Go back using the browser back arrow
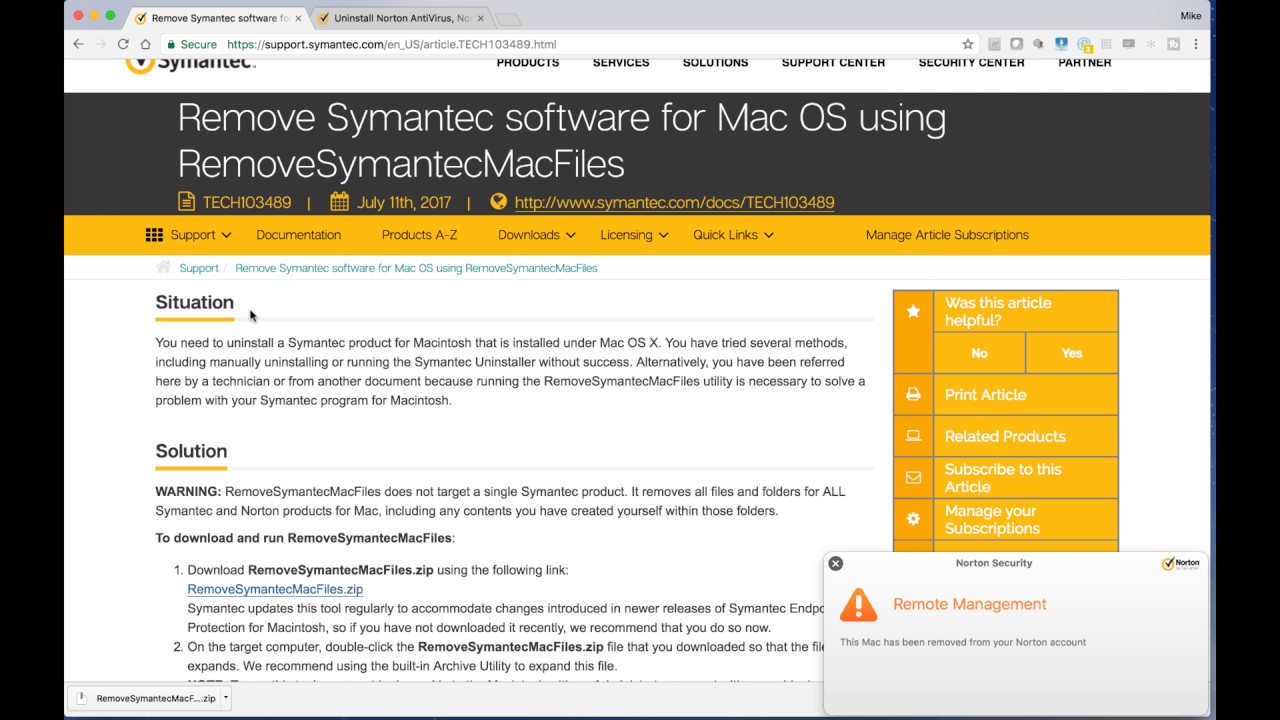Screen dimensions: 1280x720 click(79, 44)
